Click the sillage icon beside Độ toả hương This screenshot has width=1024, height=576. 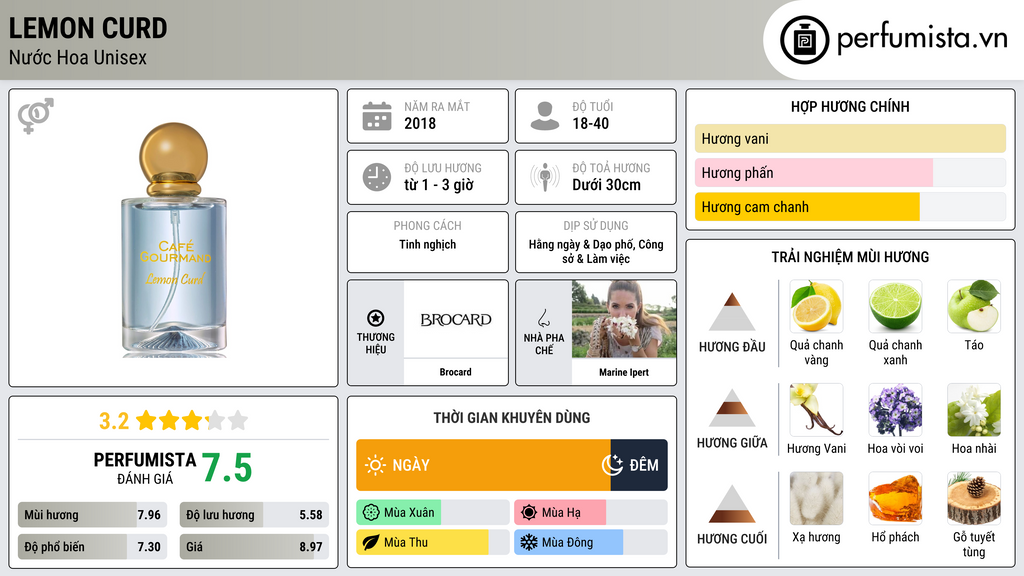(545, 177)
